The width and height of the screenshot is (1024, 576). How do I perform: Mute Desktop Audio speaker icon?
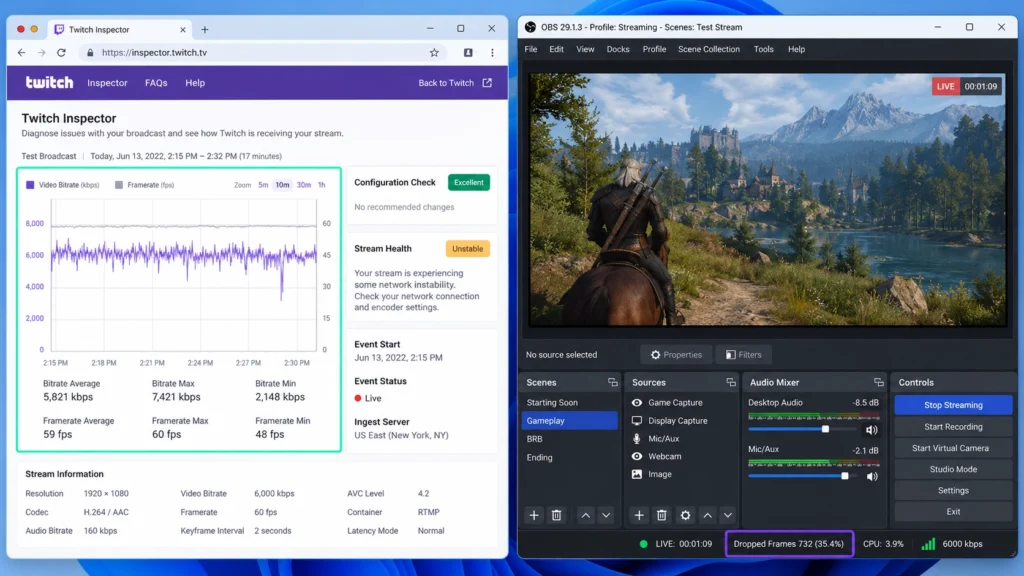871,430
